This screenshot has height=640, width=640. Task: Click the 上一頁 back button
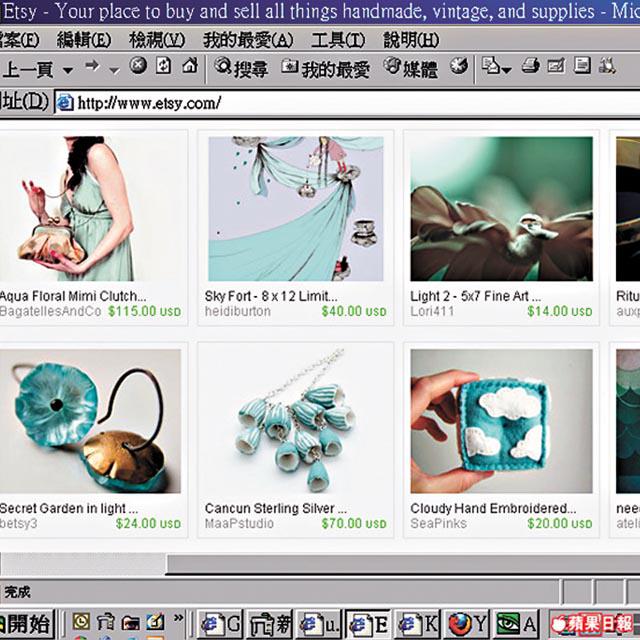click(x=28, y=69)
